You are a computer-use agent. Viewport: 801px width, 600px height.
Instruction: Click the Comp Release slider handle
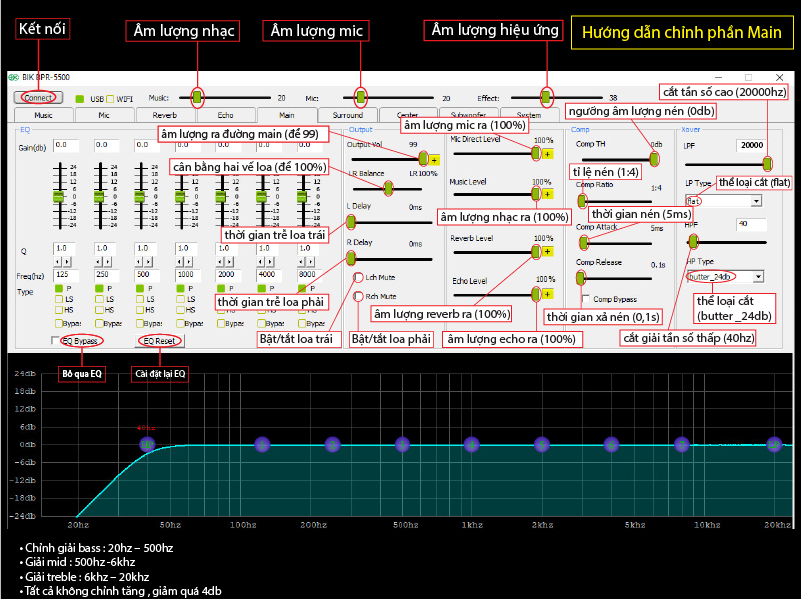tap(580, 278)
